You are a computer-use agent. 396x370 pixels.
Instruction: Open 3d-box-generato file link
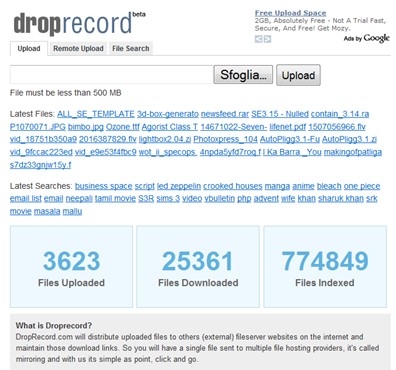(168, 114)
